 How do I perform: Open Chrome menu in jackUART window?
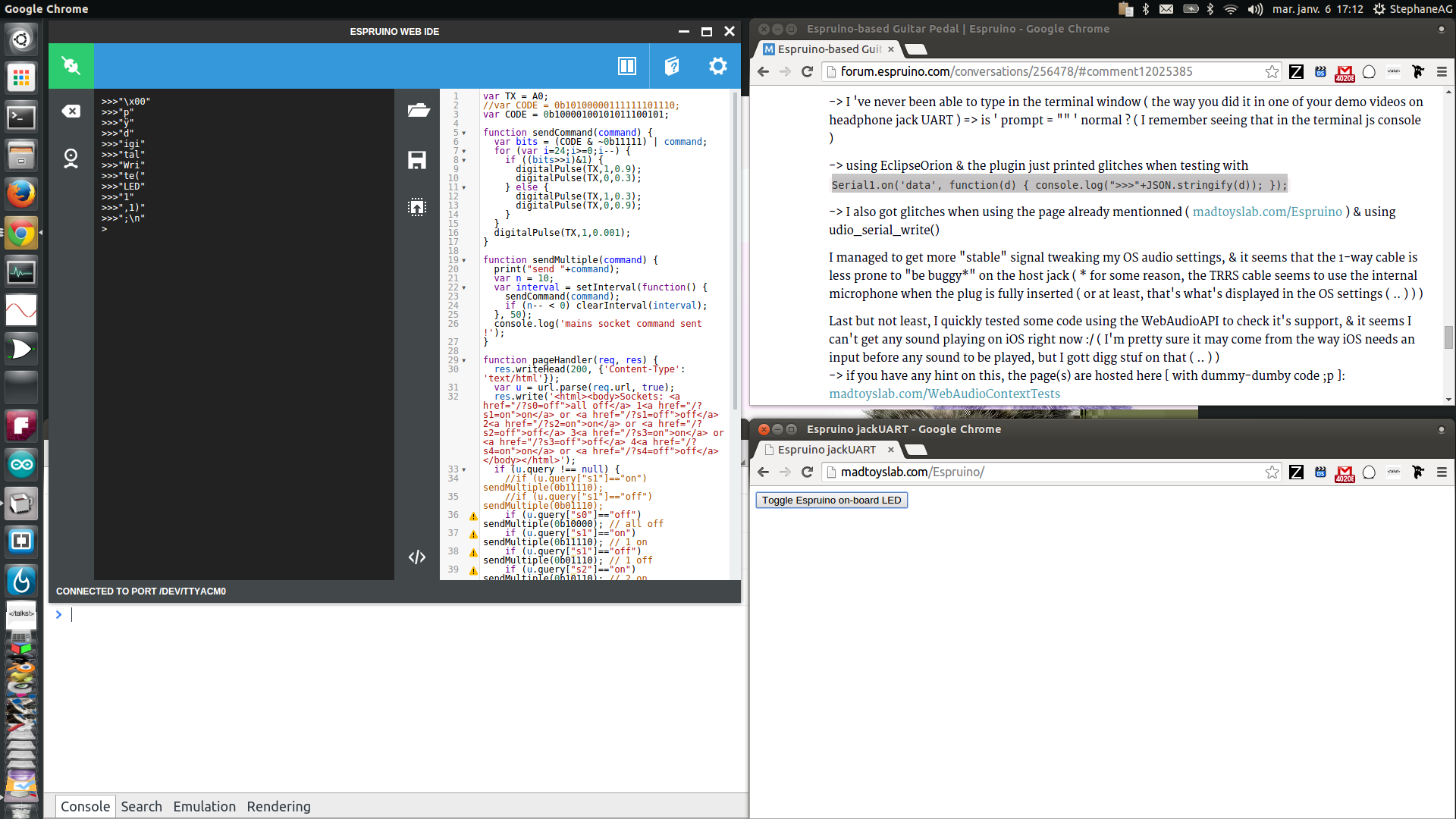tap(1442, 472)
